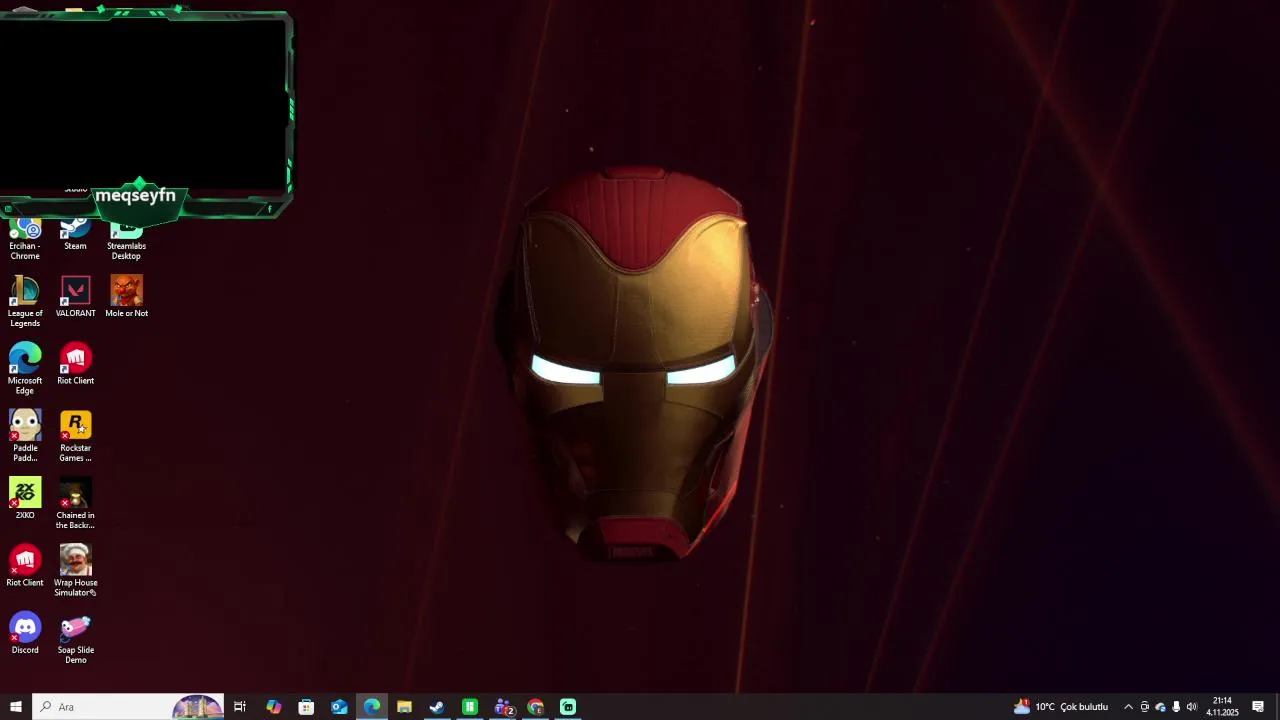
Task: Select the Chained in the Backr... icon
Action: tap(75, 503)
